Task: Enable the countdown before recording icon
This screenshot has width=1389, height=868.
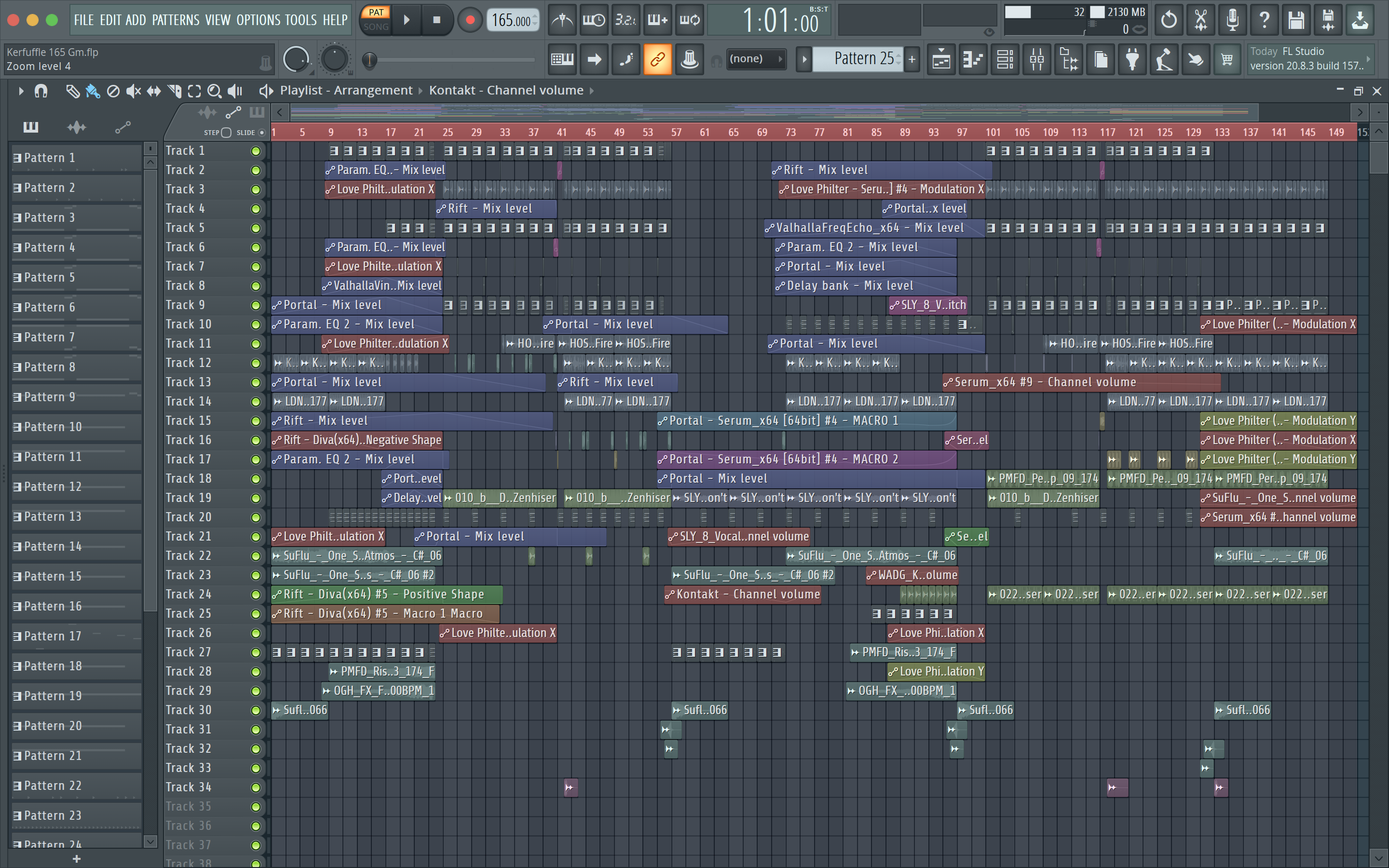Action: click(626, 20)
